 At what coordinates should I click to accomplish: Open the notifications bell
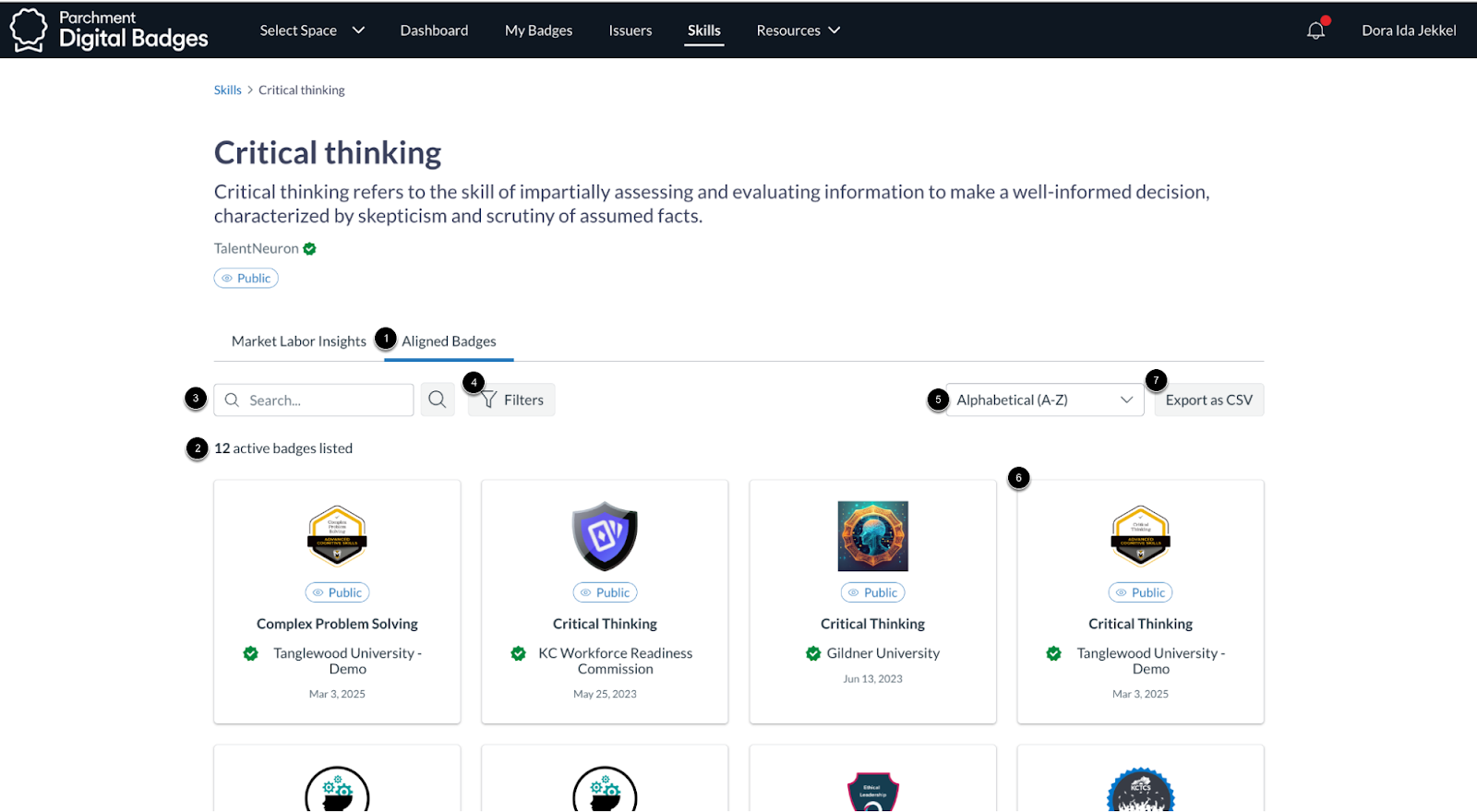pos(1315,30)
